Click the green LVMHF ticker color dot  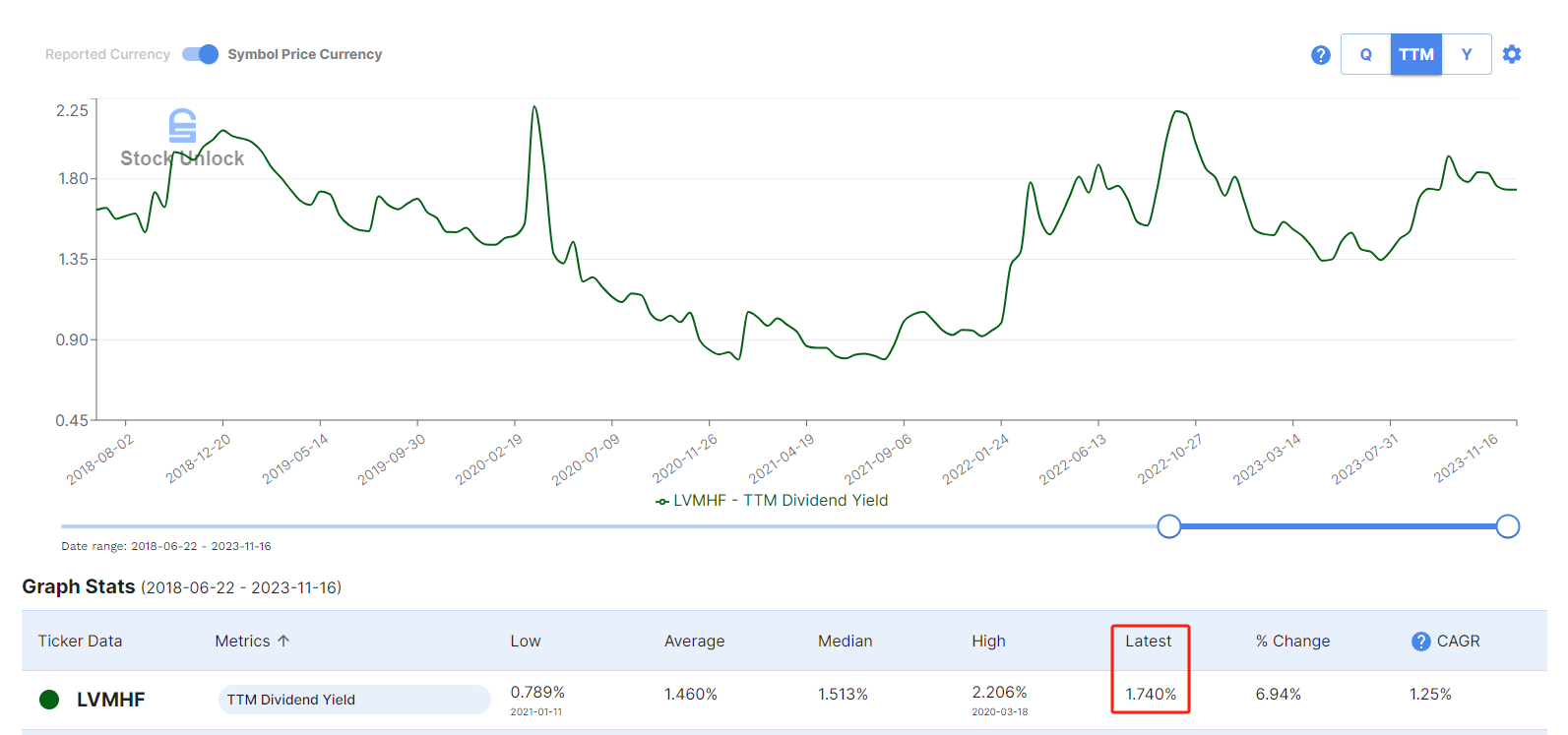click(x=49, y=700)
